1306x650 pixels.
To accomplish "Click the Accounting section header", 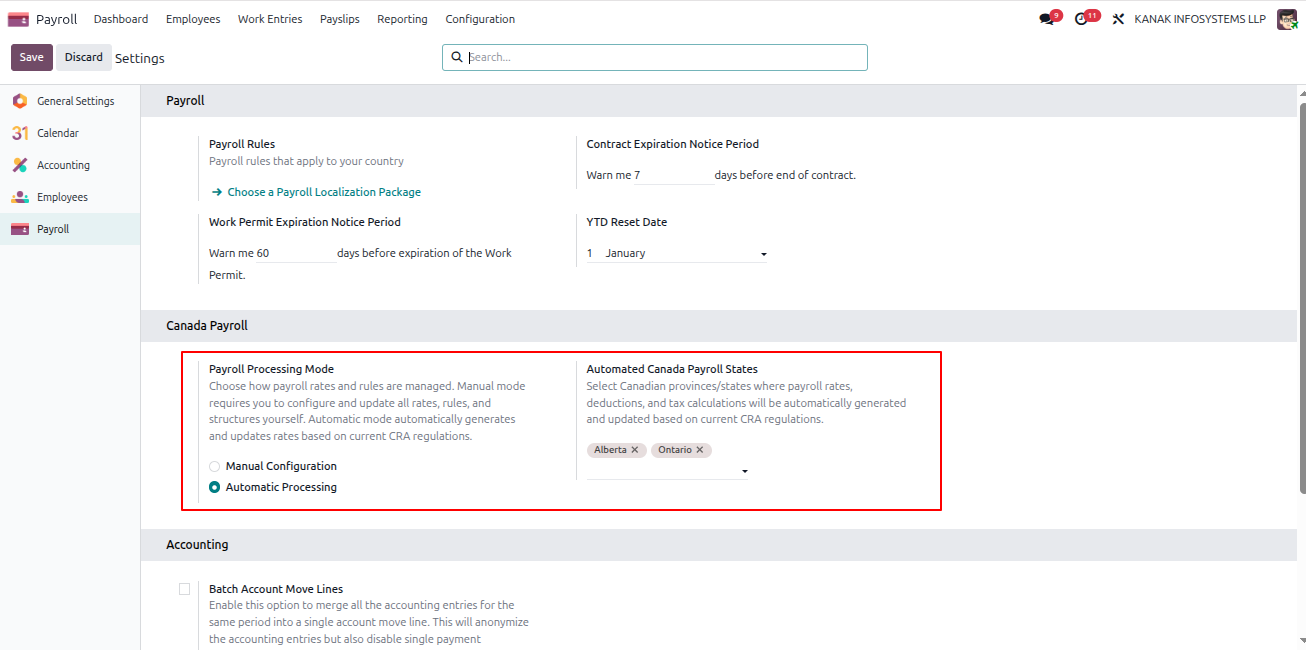I will [197, 545].
